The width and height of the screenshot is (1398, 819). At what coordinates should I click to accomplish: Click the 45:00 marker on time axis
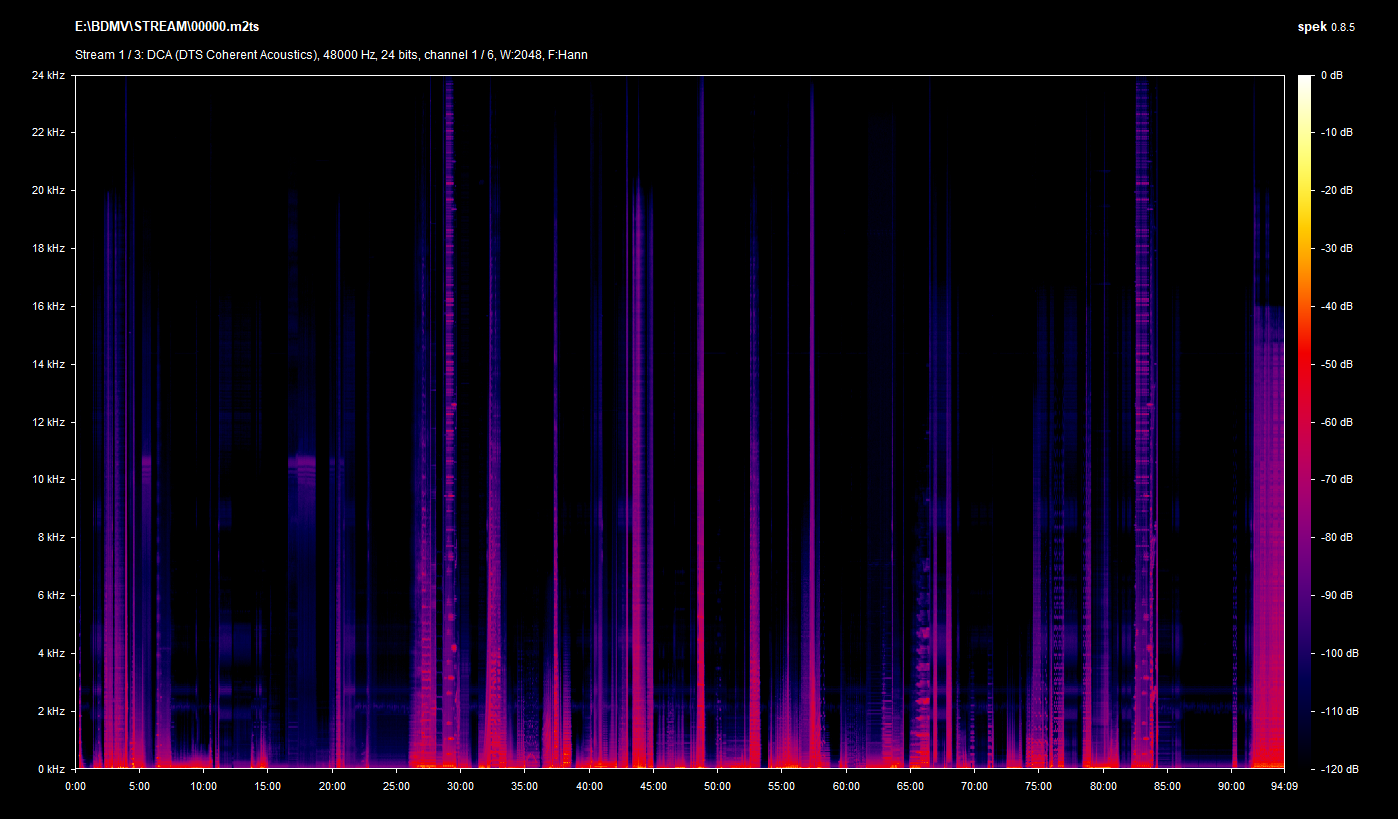(653, 786)
